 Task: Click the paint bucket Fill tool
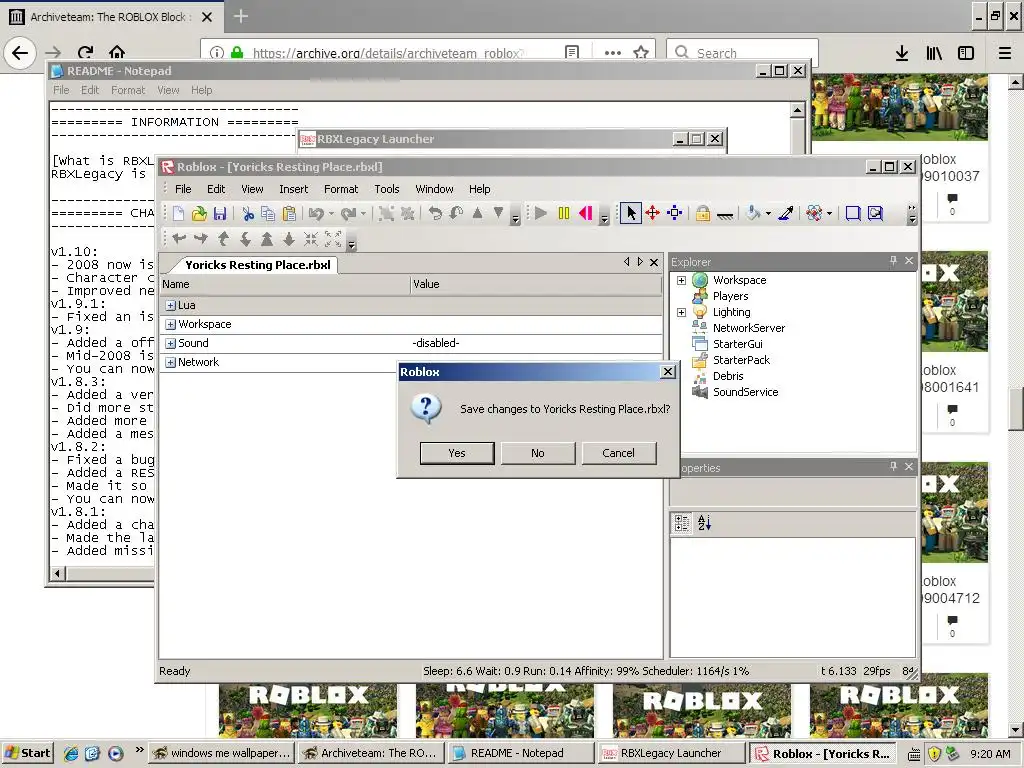[x=753, y=213]
